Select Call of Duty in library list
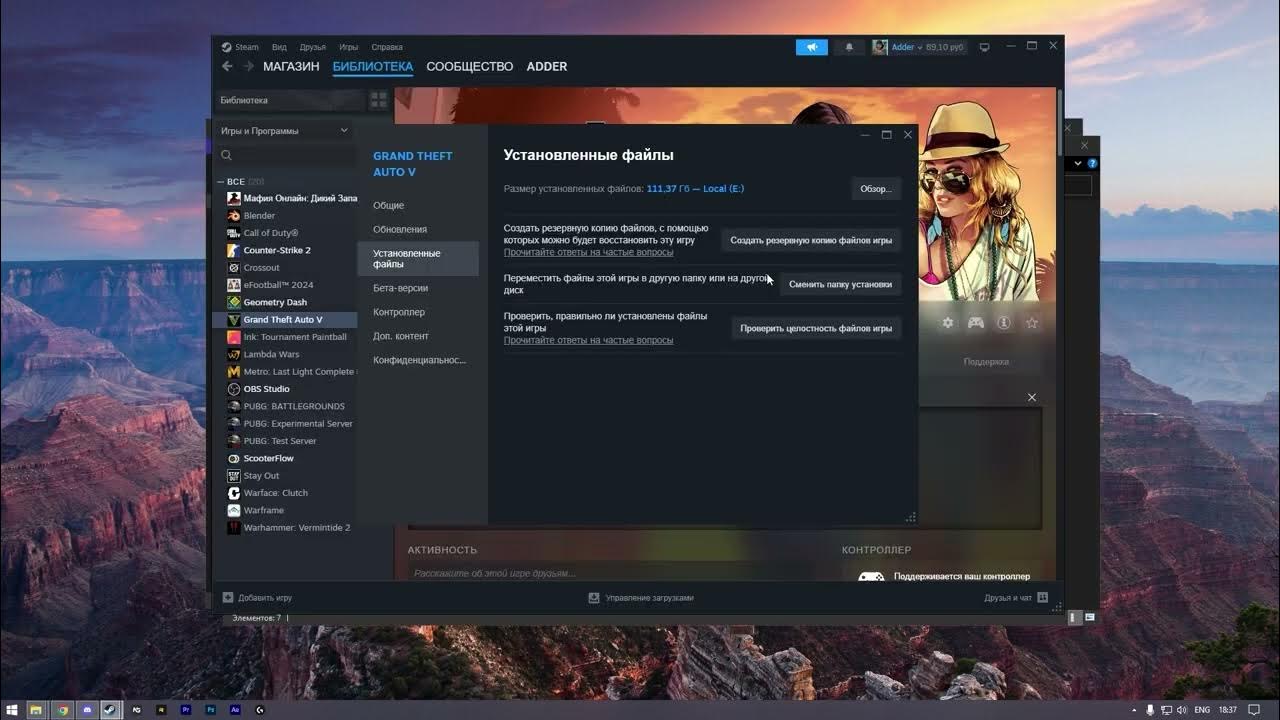The width and height of the screenshot is (1280, 720). coord(263,233)
